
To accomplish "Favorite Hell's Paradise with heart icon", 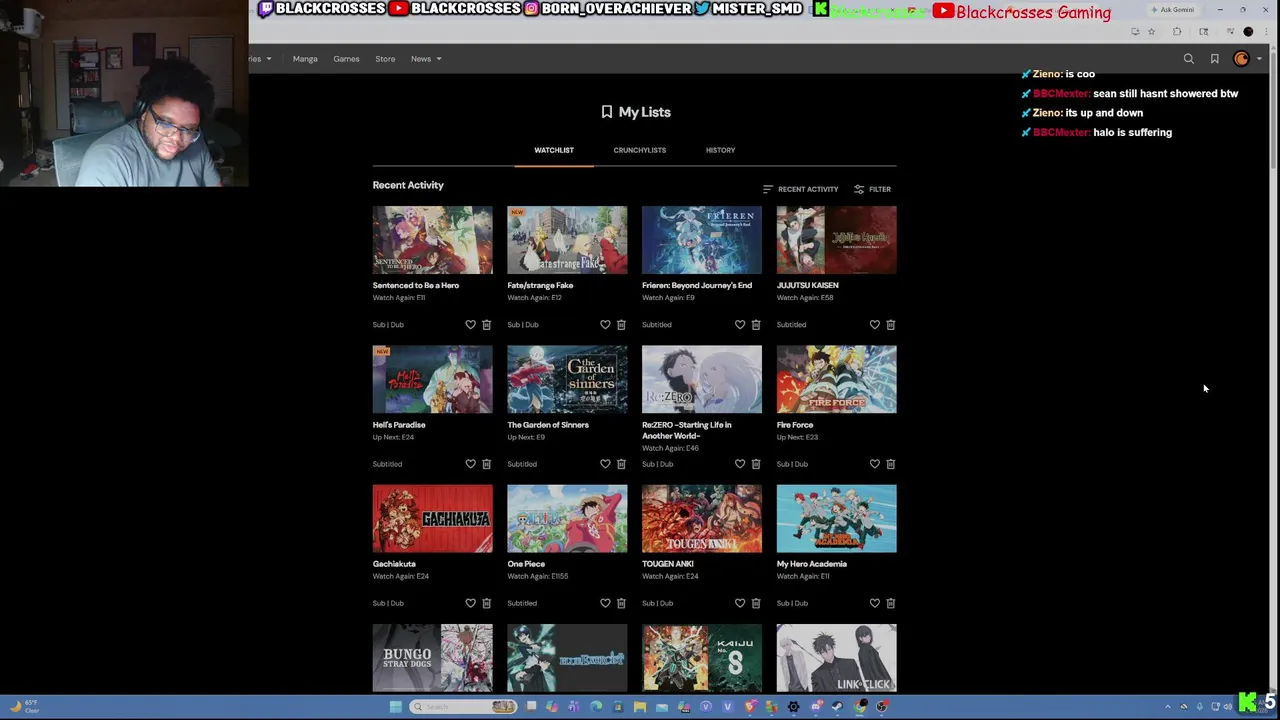I will (x=470, y=464).
